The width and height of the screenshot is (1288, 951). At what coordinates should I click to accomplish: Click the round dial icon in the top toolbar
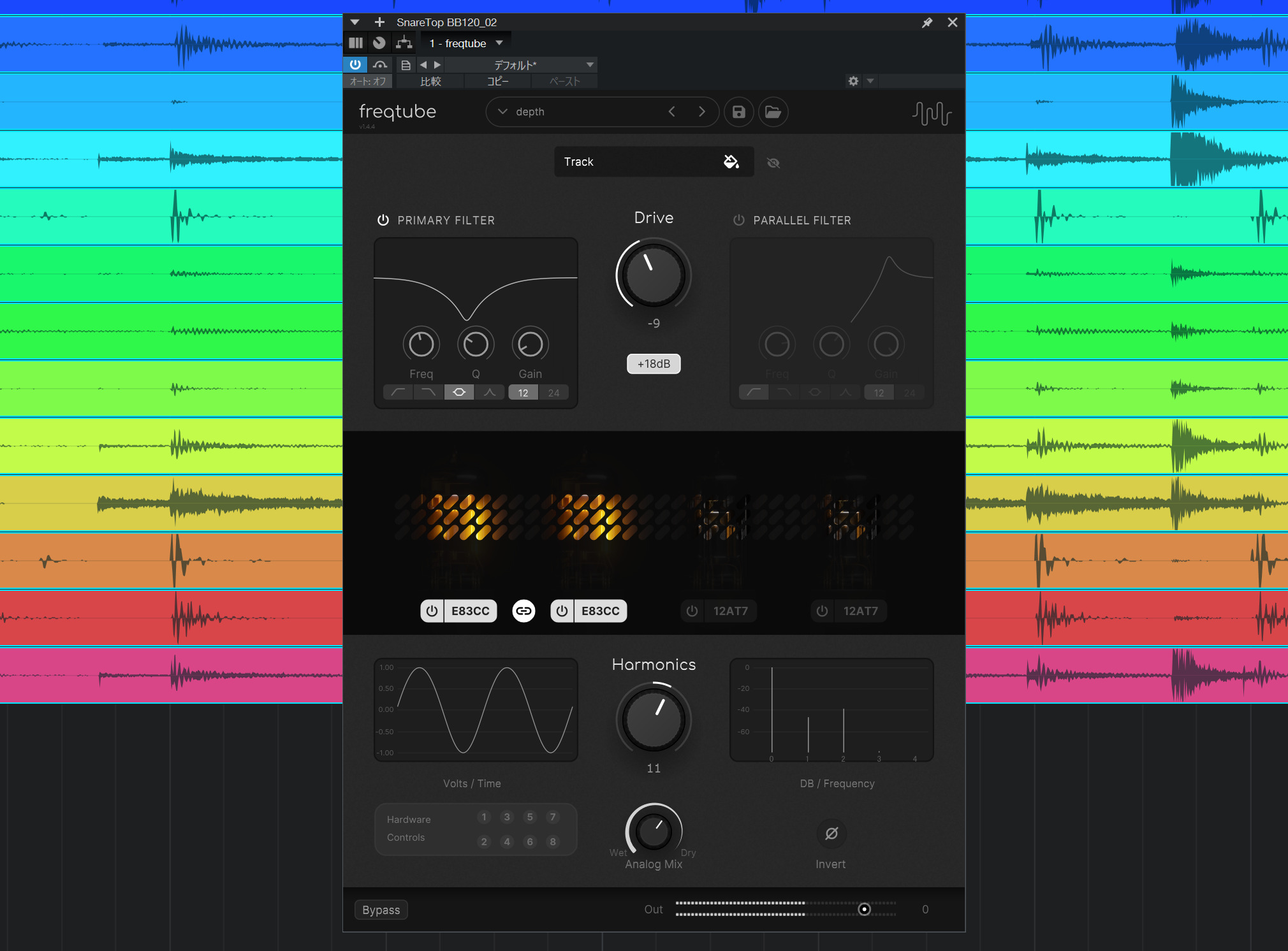point(379,43)
